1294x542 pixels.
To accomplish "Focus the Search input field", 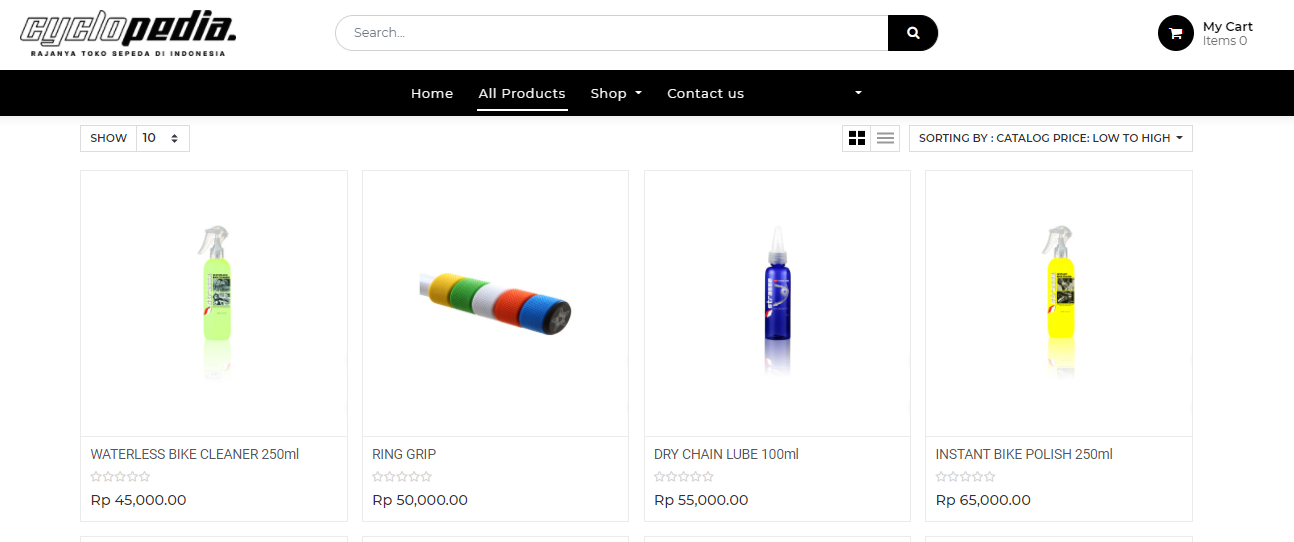I will click(610, 33).
